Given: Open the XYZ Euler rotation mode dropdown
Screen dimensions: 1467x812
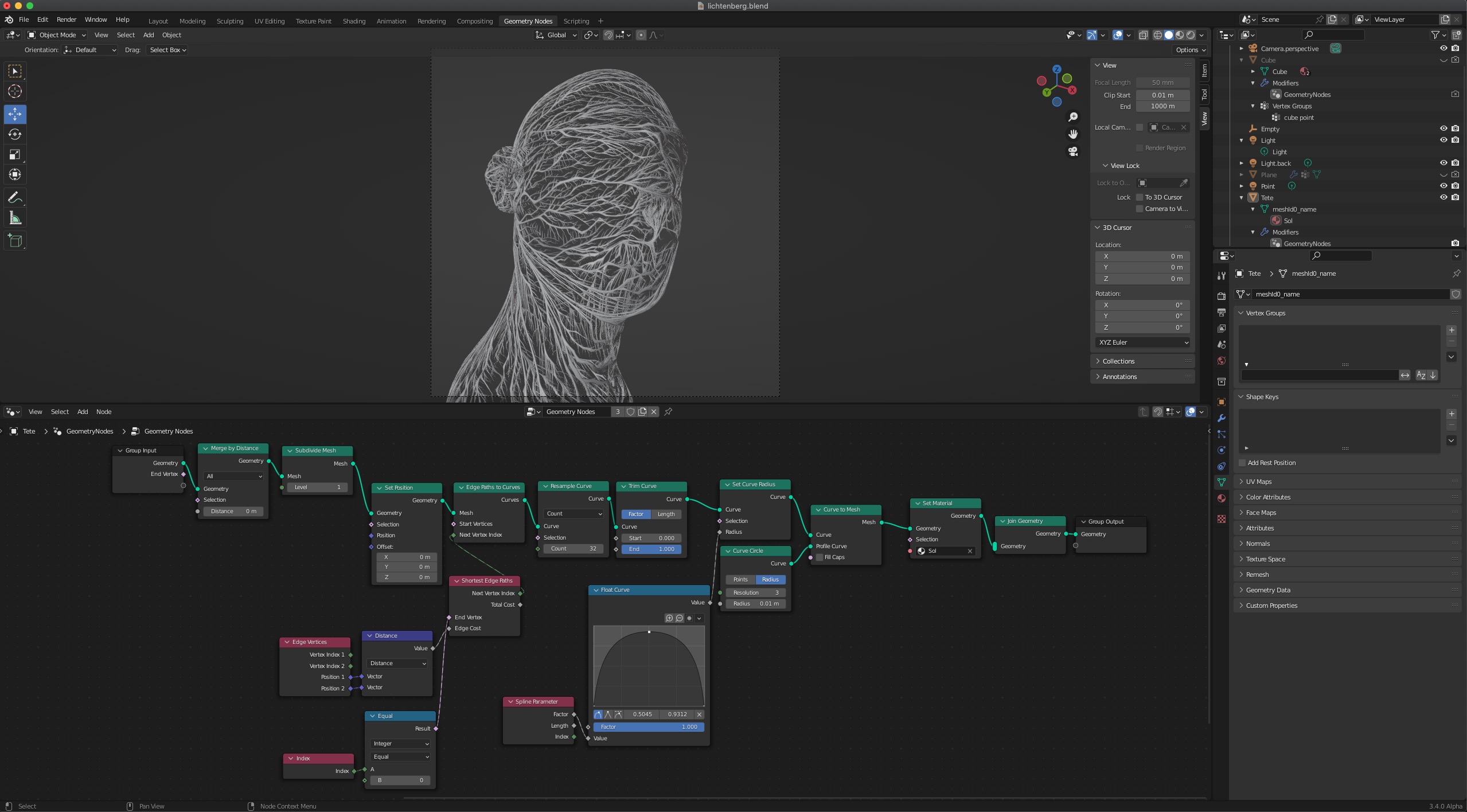Looking at the screenshot, I should [x=1142, y=342].
